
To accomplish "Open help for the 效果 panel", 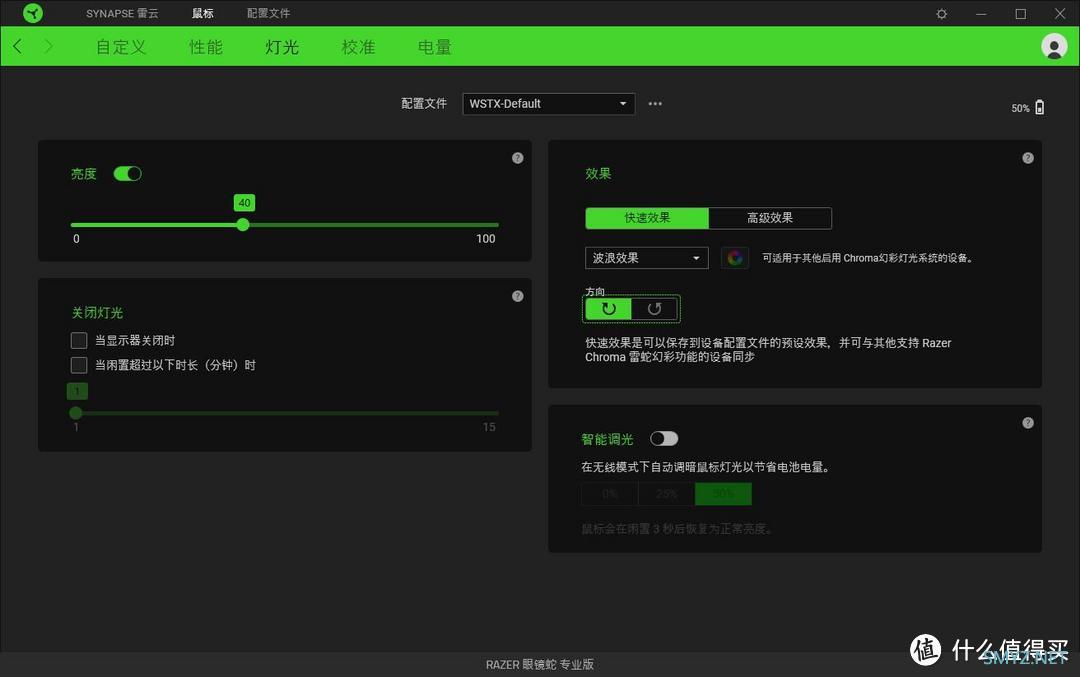I will pyautogui.click(x=1028, y=158).
